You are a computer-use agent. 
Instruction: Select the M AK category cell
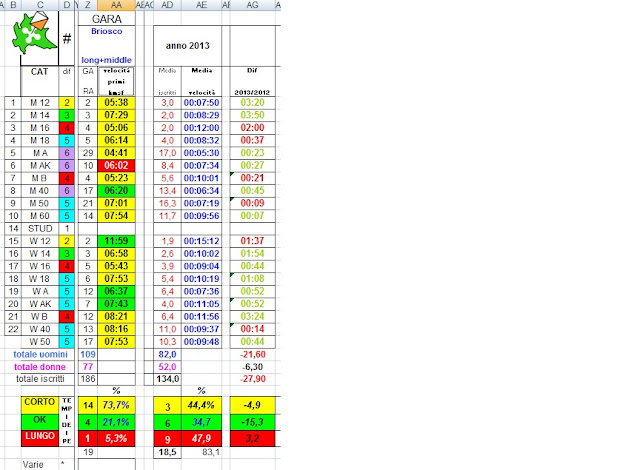[x=40, y=166]
